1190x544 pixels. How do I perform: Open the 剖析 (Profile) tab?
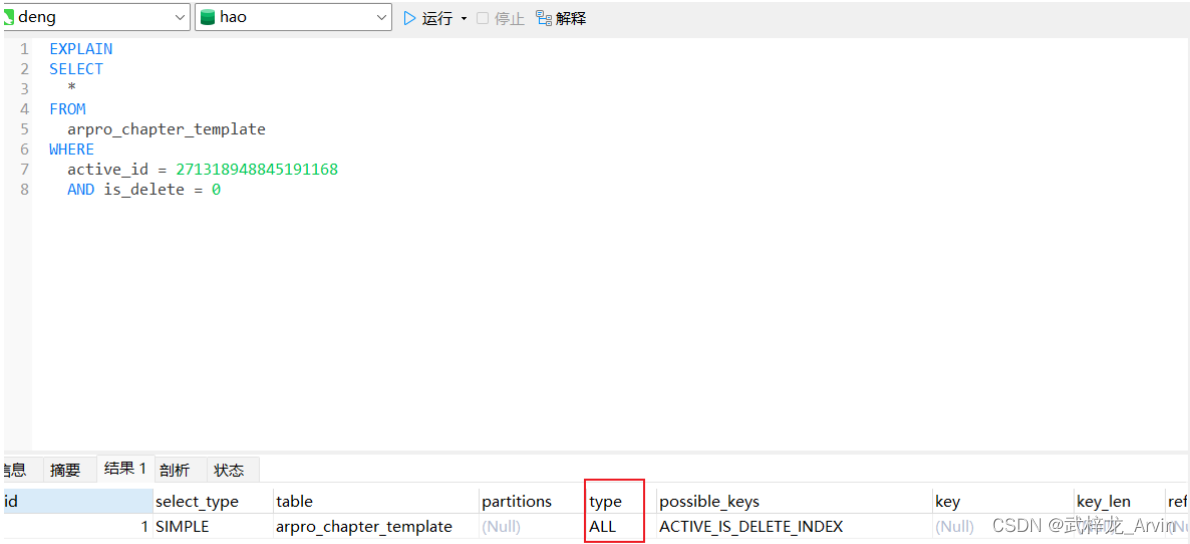coord(174,470)
